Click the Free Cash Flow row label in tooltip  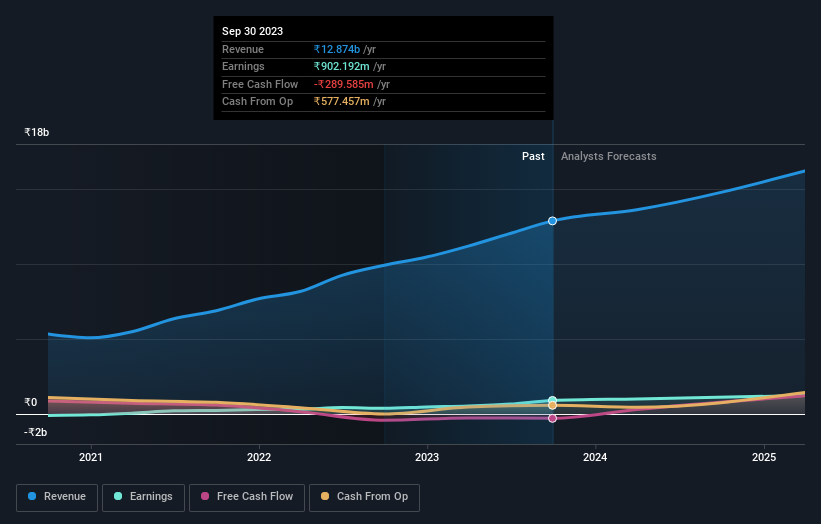coord(260,84)
